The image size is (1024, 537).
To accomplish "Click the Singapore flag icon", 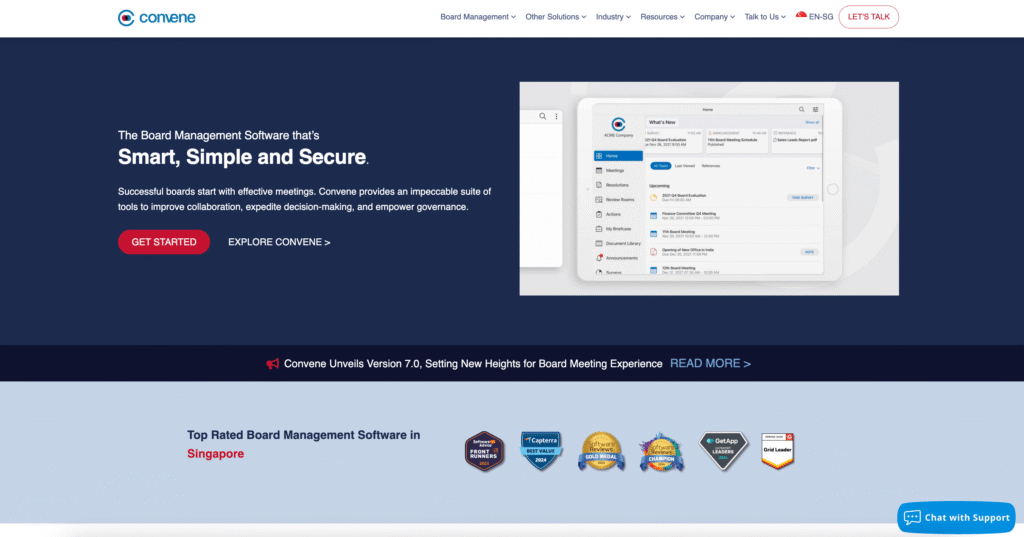I will [x=801, y=16].
